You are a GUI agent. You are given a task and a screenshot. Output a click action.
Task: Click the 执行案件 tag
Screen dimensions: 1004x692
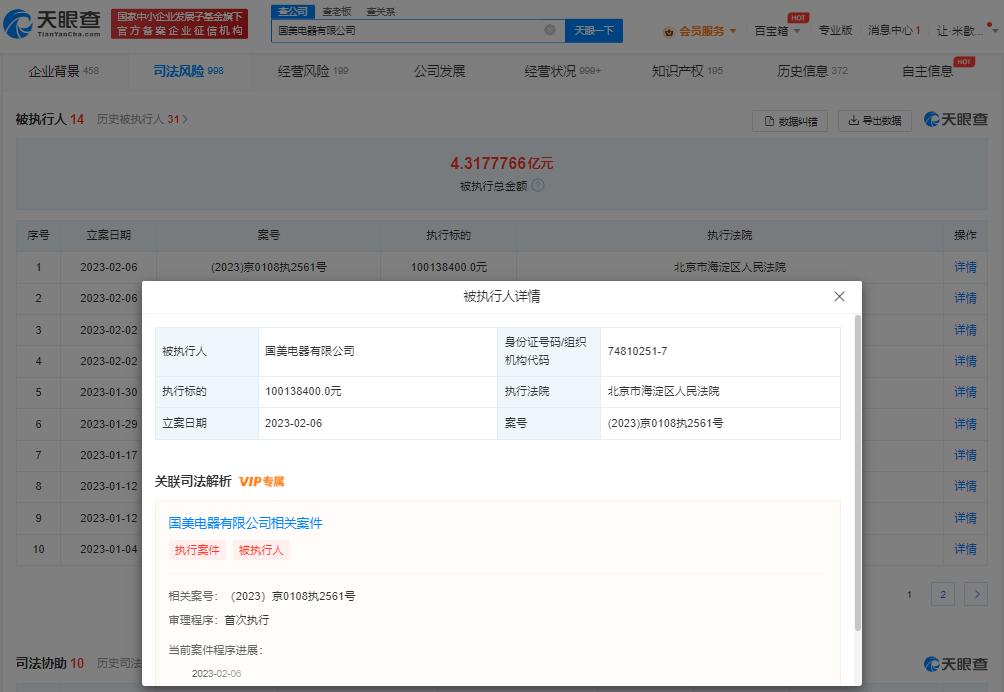coord(197,550)
